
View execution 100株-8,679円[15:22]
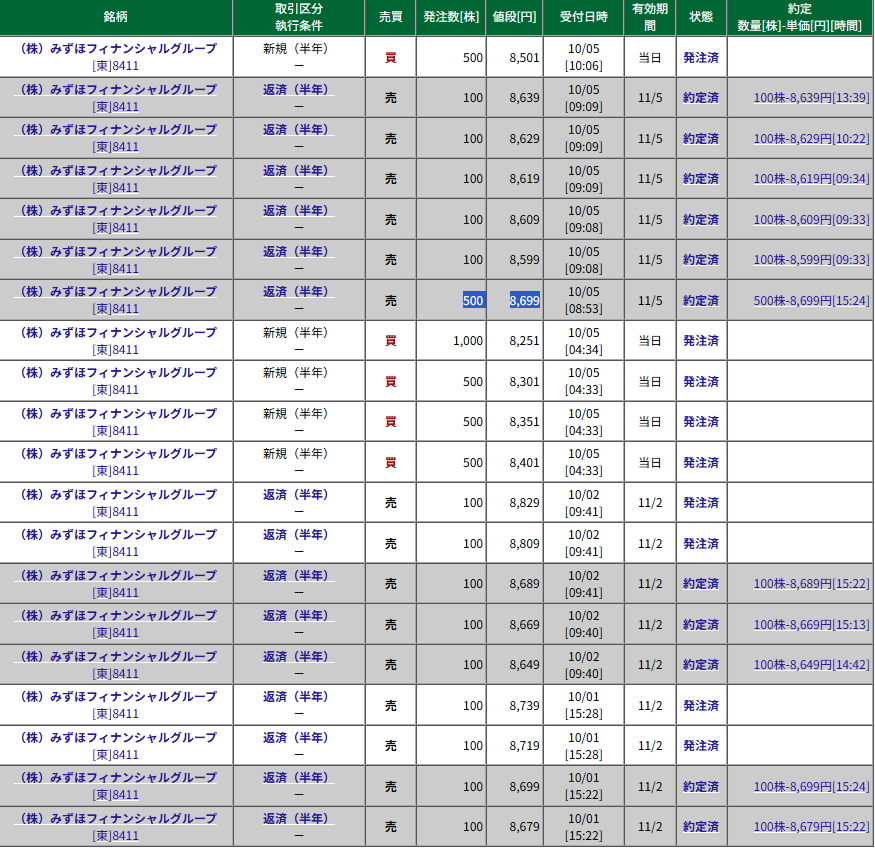pyautogui.click(x=811, y=827)
